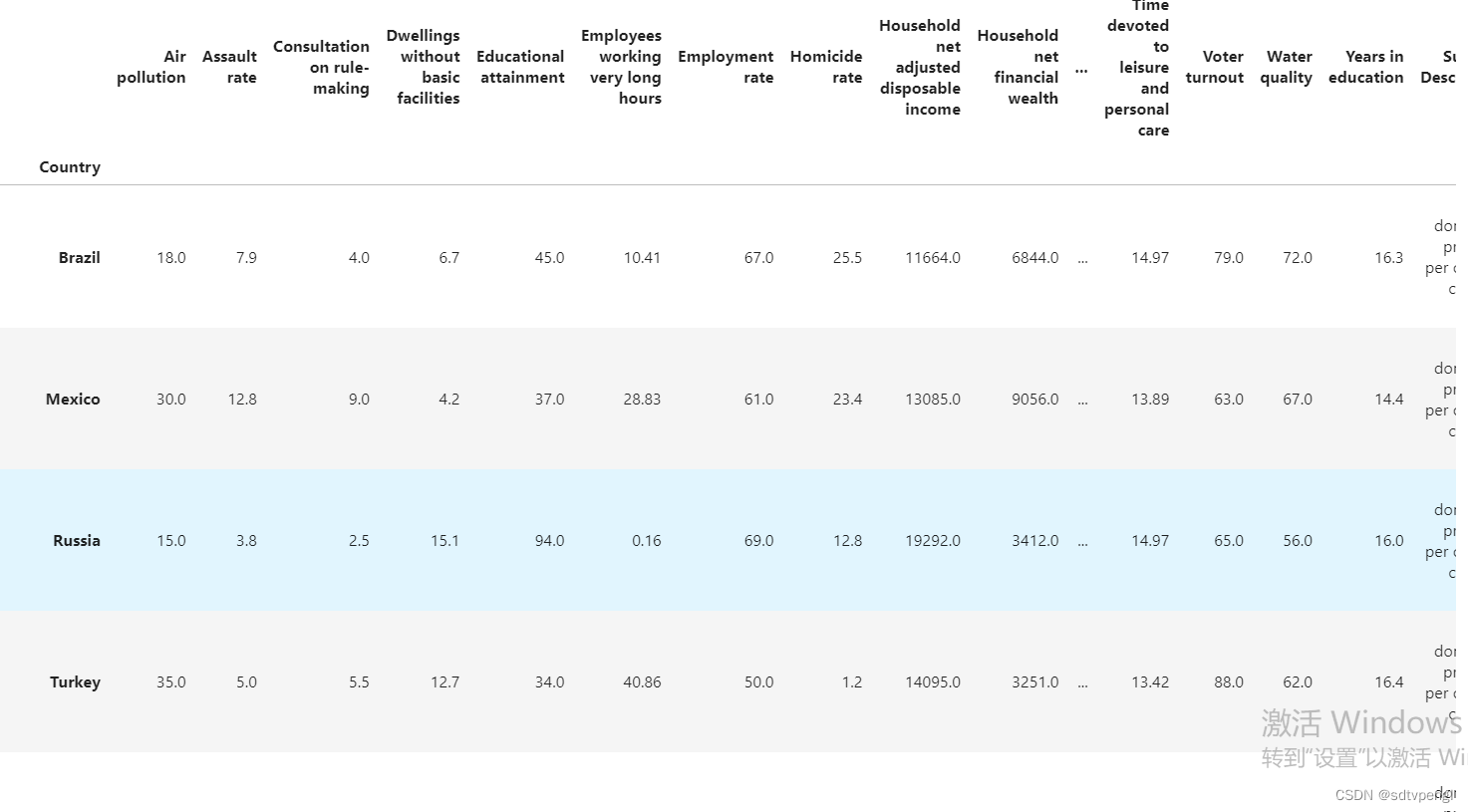1468x812 pixels.
Task: Click Russia's air pollution value 15.0
Action: coord(171,540)
